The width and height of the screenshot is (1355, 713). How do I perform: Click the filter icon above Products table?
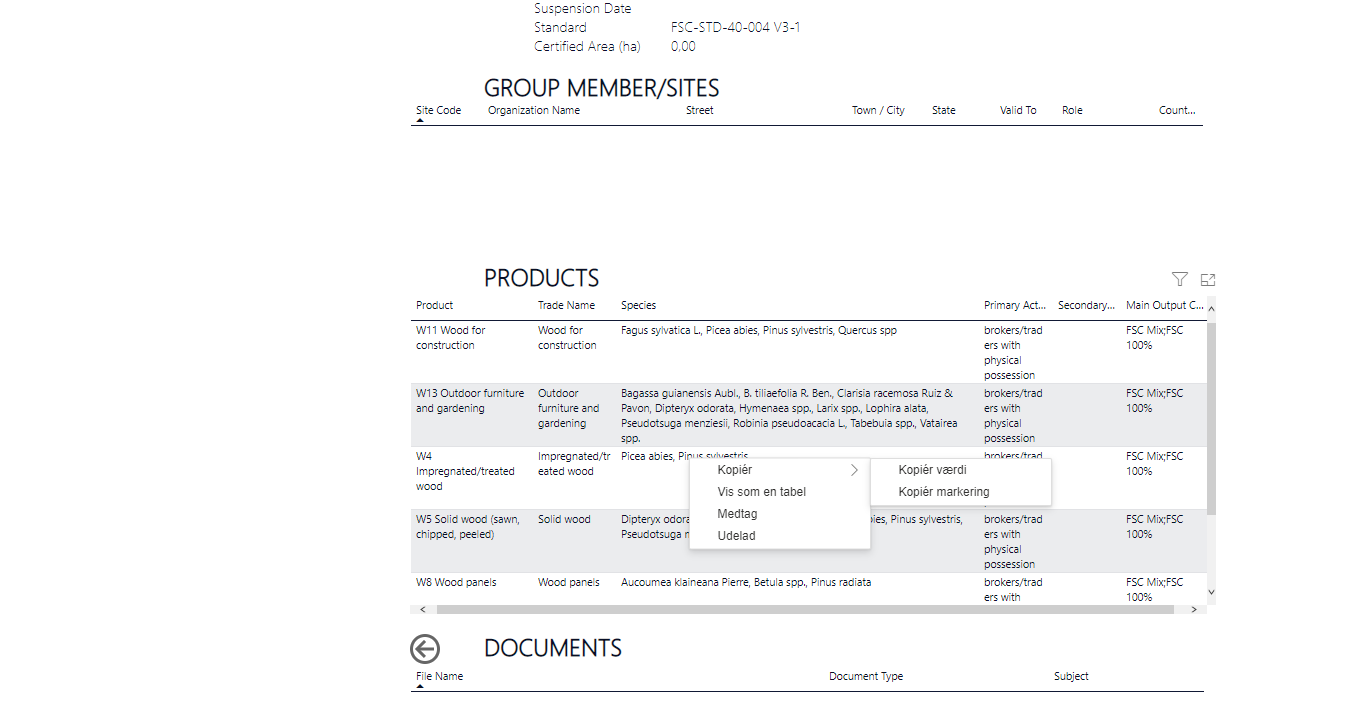click(1180, 280)
